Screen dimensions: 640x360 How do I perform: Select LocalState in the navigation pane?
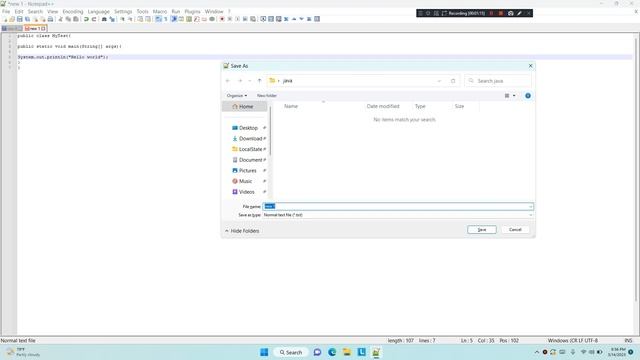[x=248, y=149]
